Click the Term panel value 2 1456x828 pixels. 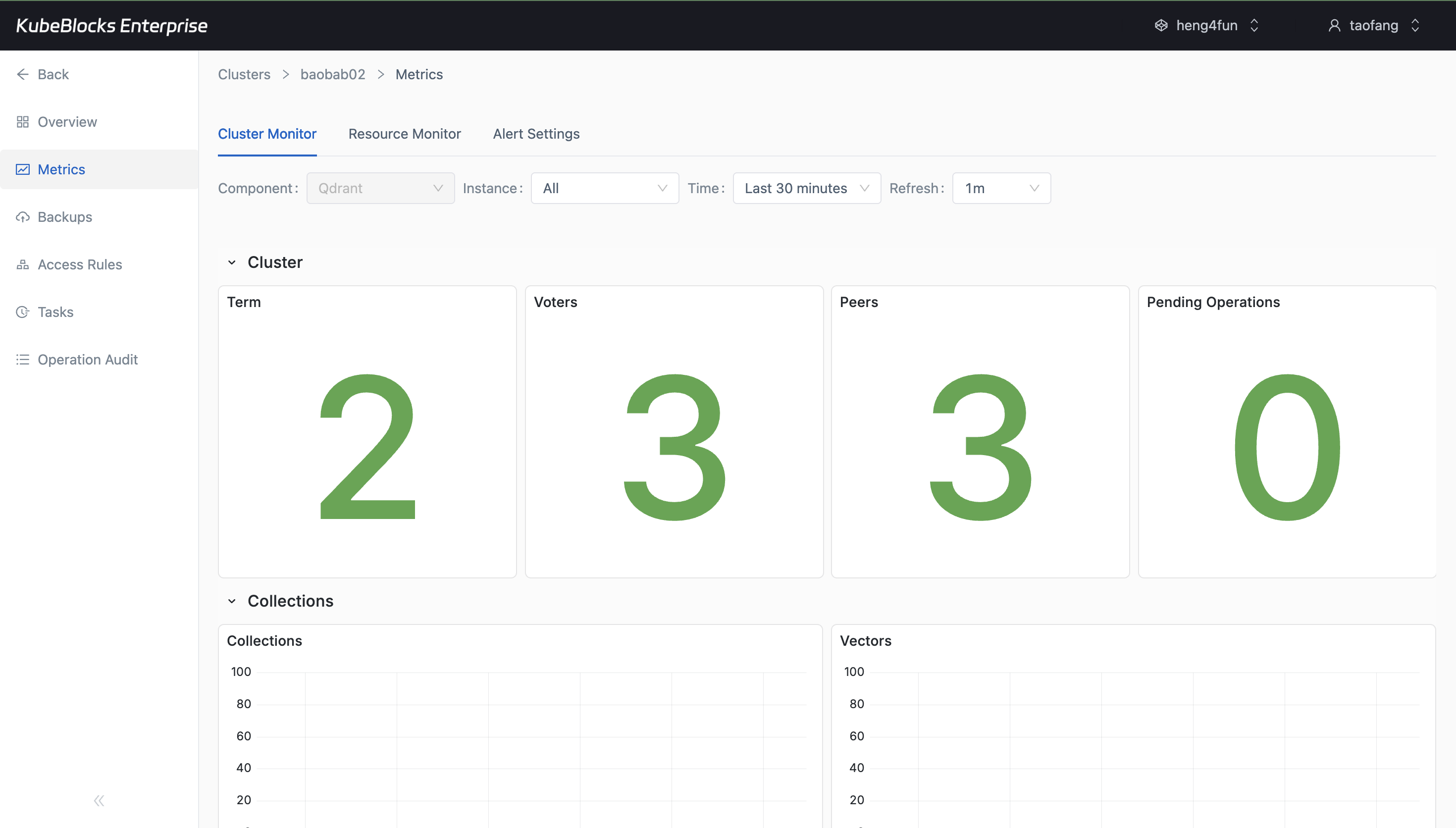(x=367, y=446)
